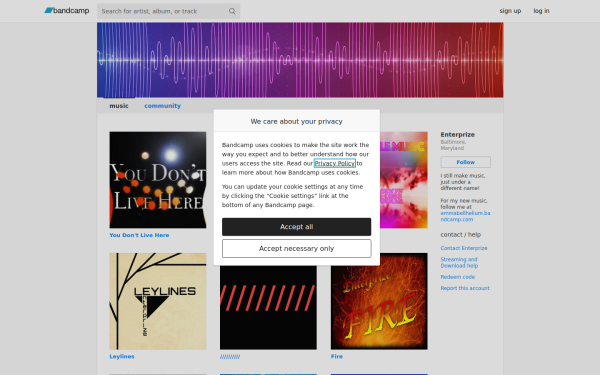Click the contact / help heading
The width and height of the screenshot is (600, 375).
click(460, 235)
